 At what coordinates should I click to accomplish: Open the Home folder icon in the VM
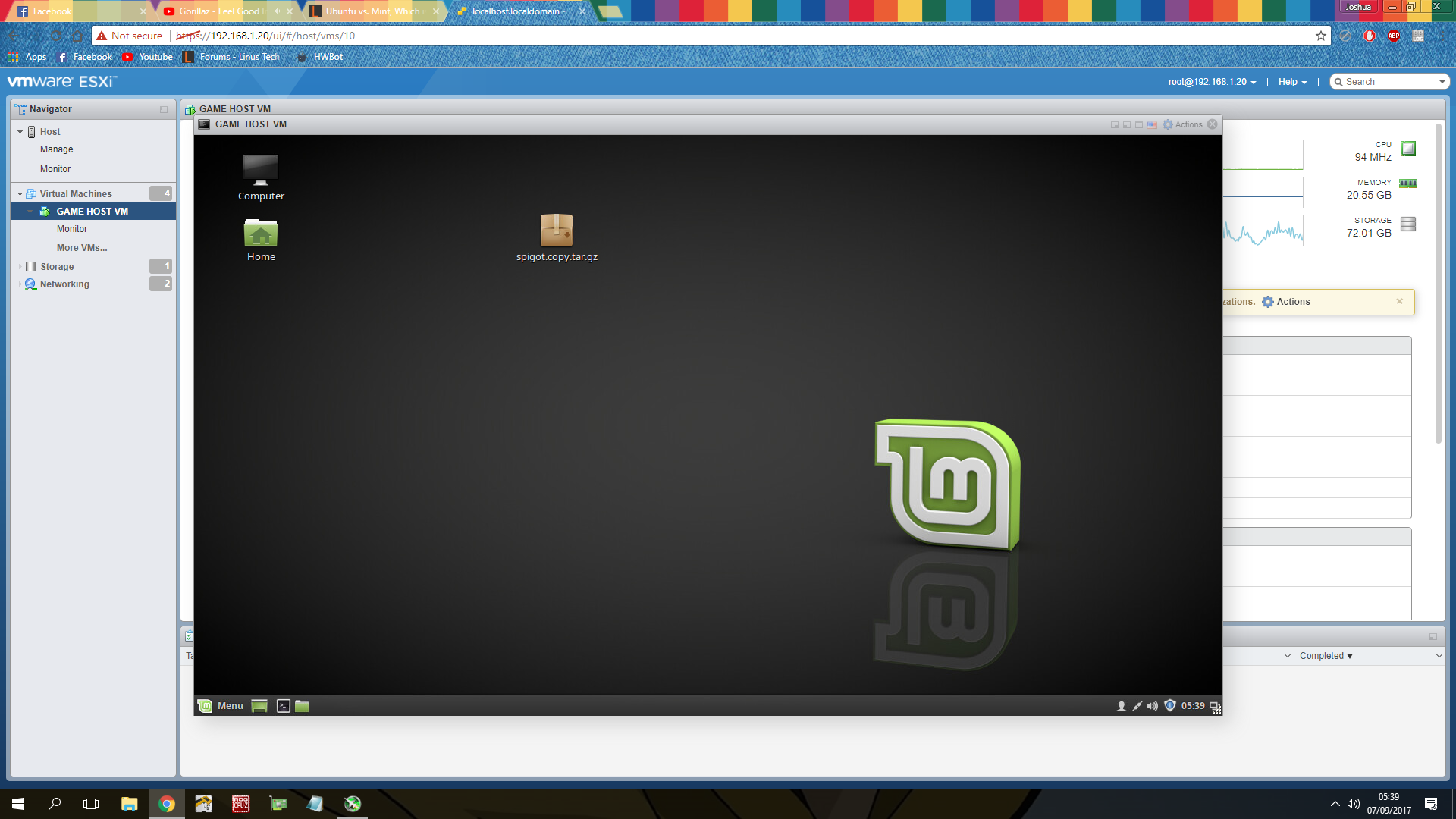pyautogui.click(x=261, y=240)
